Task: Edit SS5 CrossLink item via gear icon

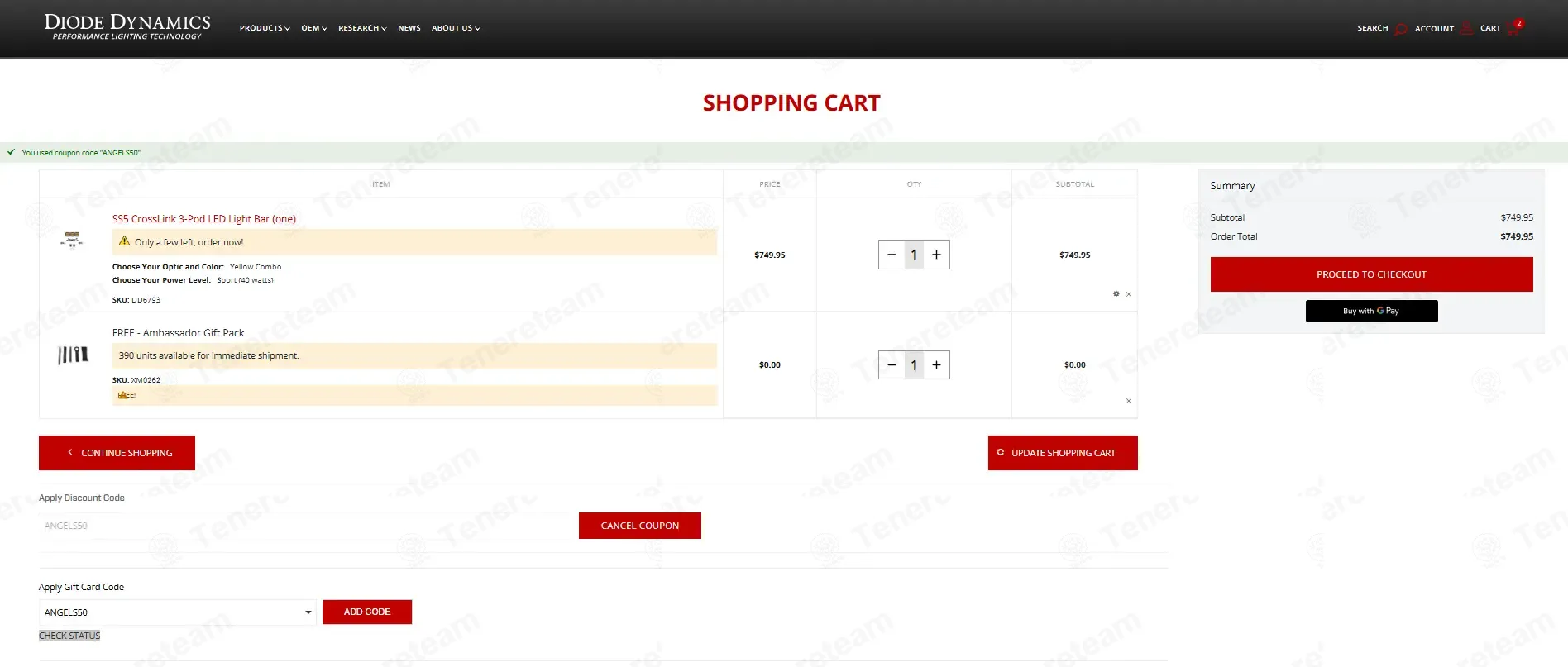Action: tap(1116, 294)
